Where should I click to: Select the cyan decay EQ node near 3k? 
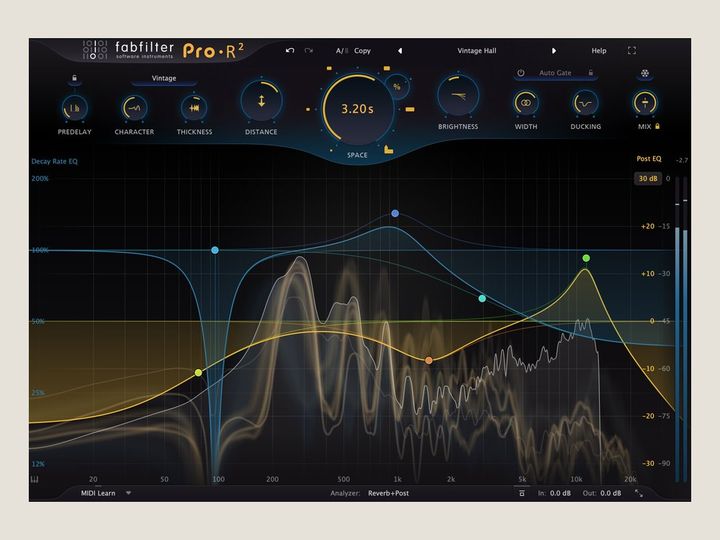point(482,298)
